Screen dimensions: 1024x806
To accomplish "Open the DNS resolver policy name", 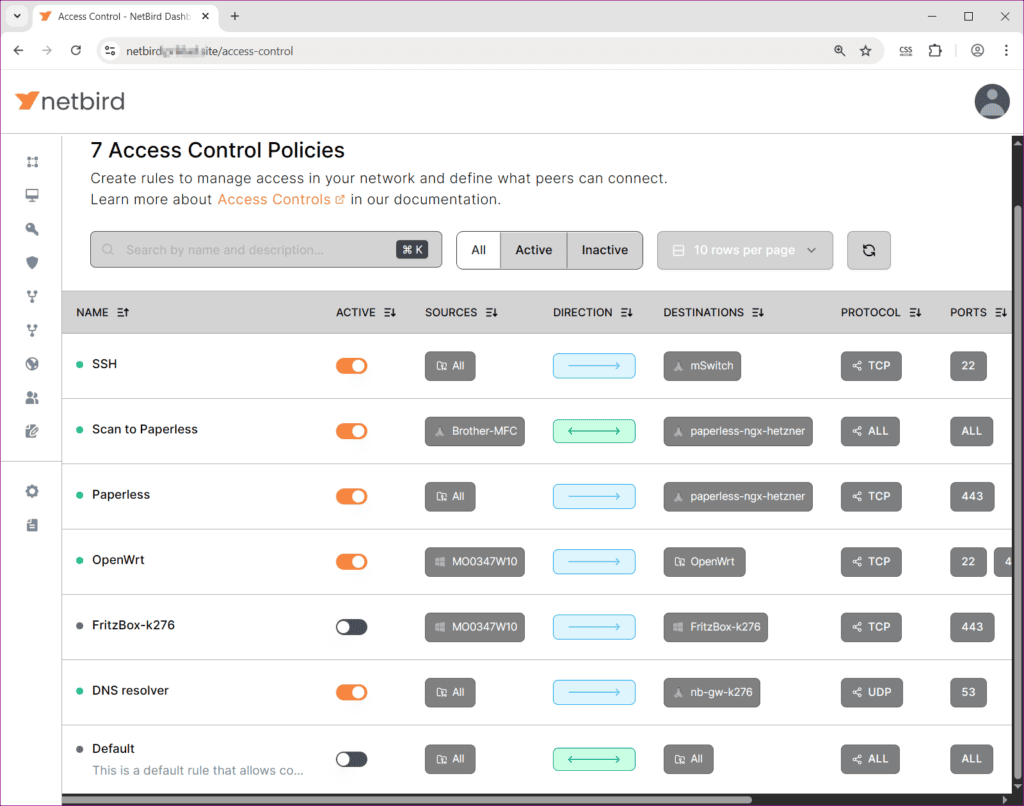I will [130, 690].
